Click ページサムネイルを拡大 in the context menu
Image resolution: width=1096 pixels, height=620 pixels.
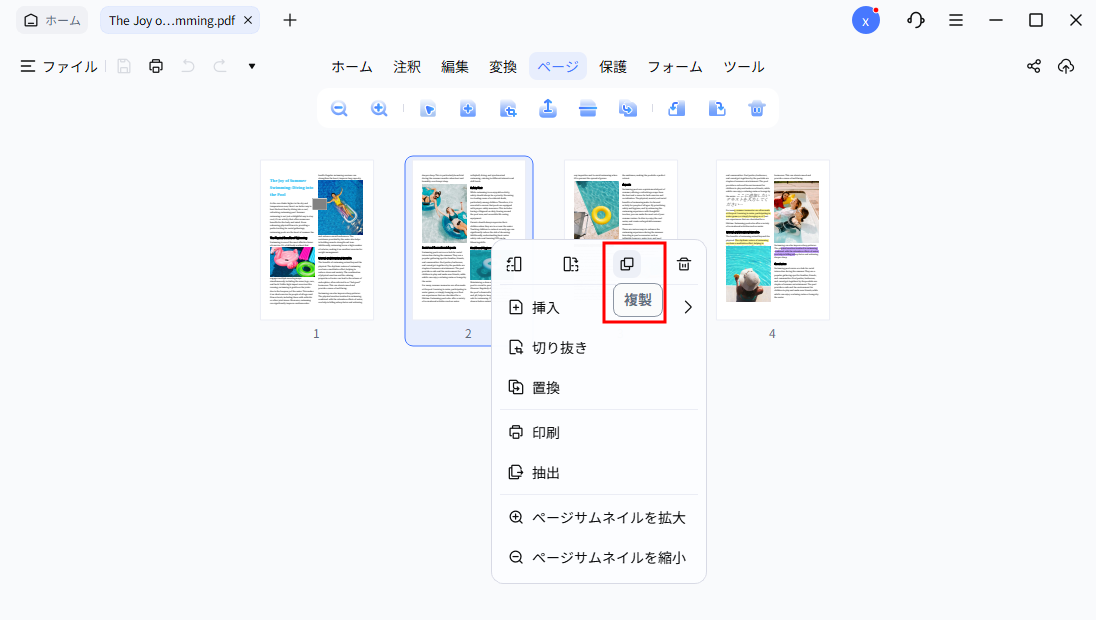599,517
